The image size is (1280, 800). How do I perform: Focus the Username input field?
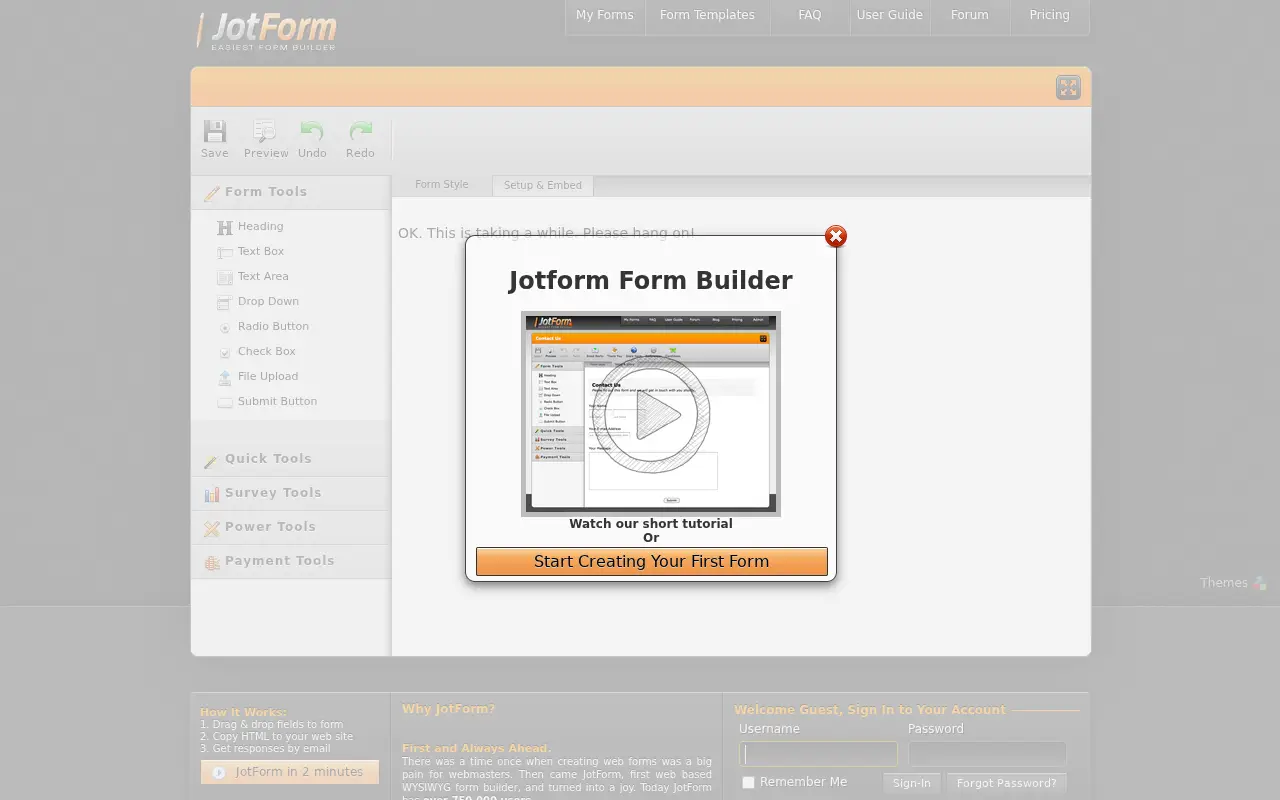tap(818, 754)
